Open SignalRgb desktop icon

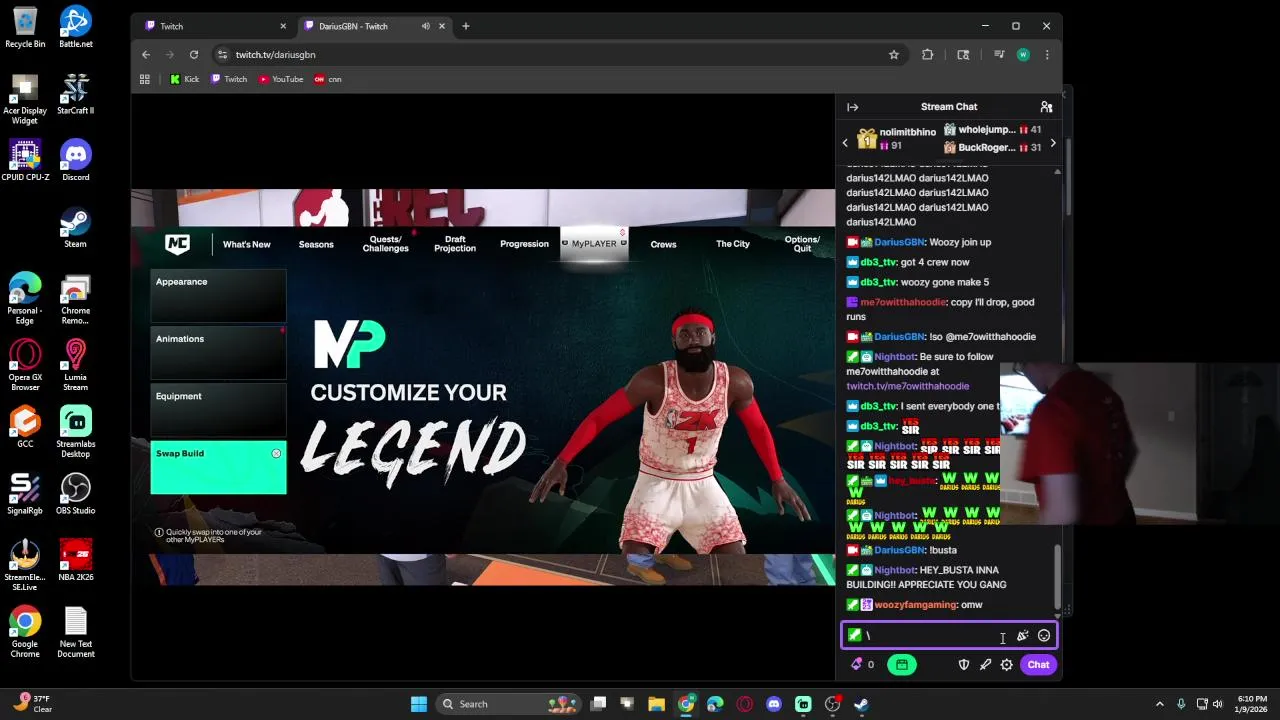[x=25, y=494]
